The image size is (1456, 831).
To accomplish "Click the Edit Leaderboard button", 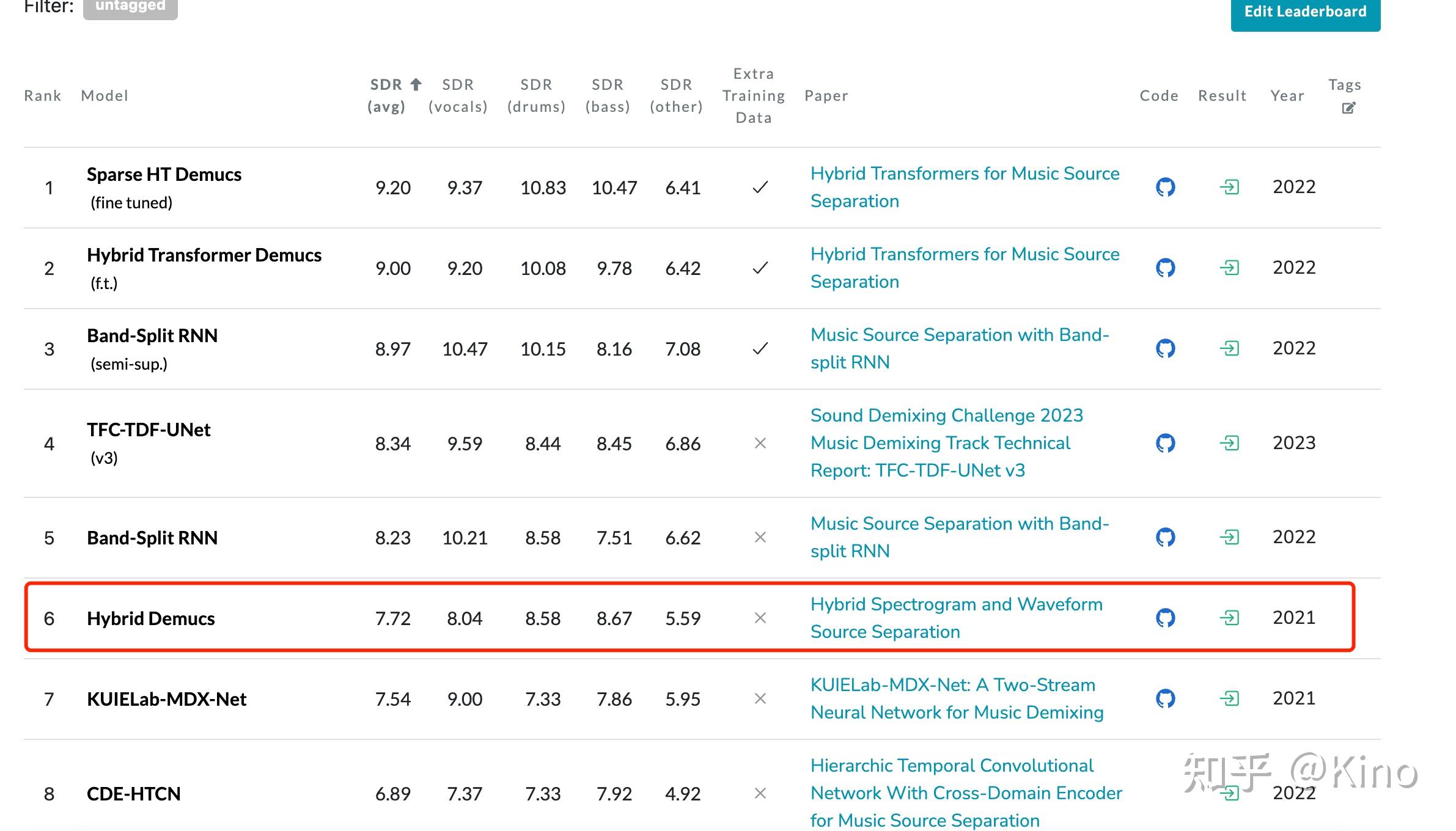I will (1305, 12).
